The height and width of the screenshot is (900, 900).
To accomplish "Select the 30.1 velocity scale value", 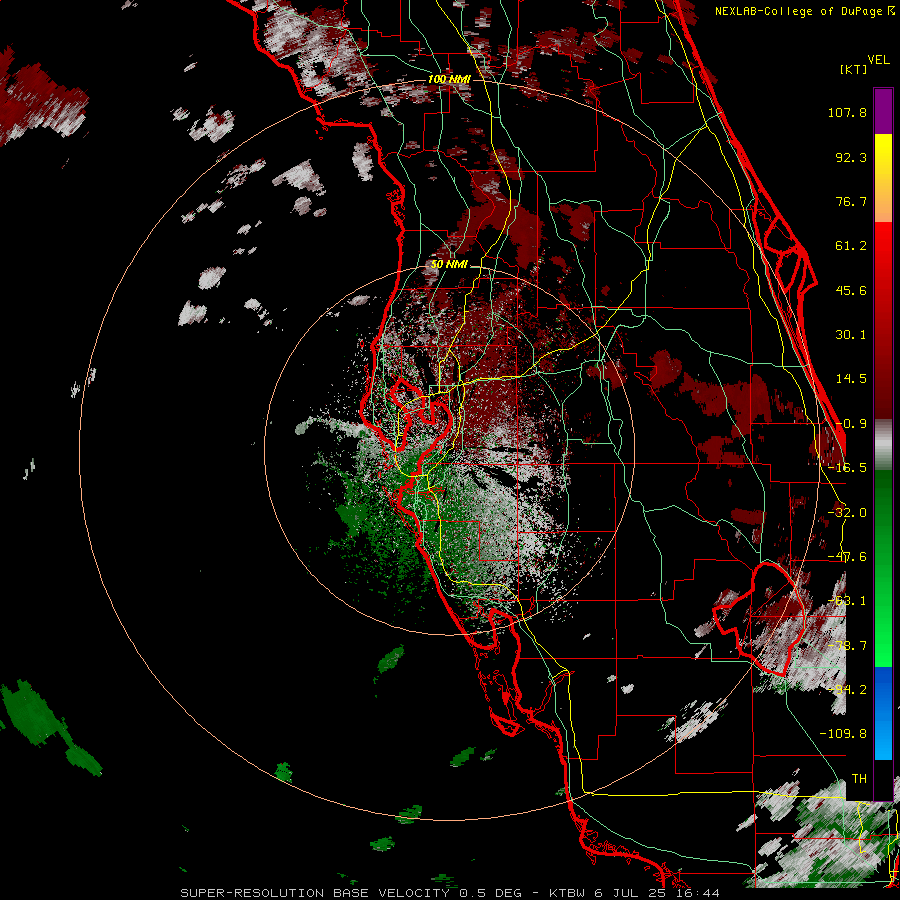I will [851, 335].
